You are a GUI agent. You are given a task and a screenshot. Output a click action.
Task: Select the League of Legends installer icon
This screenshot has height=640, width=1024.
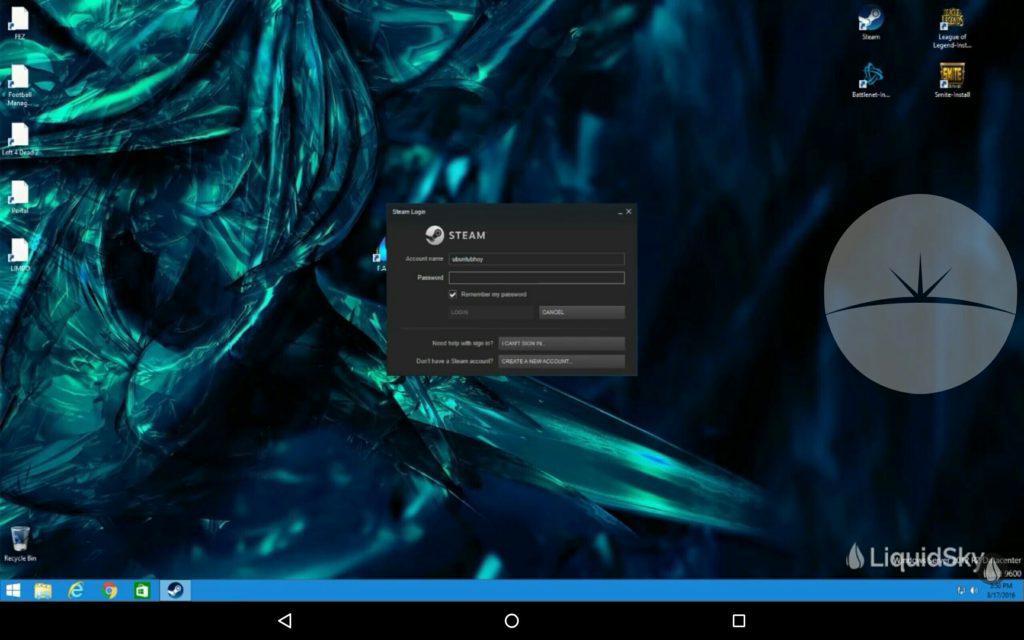[x=952, y=28]
